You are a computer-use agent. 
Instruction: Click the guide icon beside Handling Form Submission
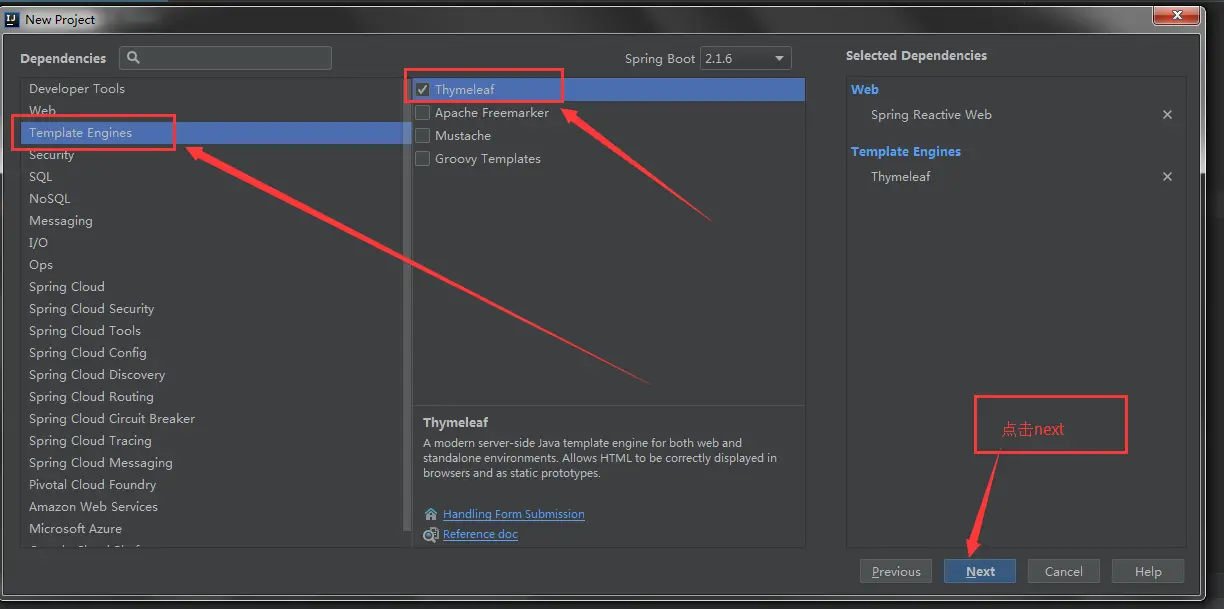(x=431, y=514)
